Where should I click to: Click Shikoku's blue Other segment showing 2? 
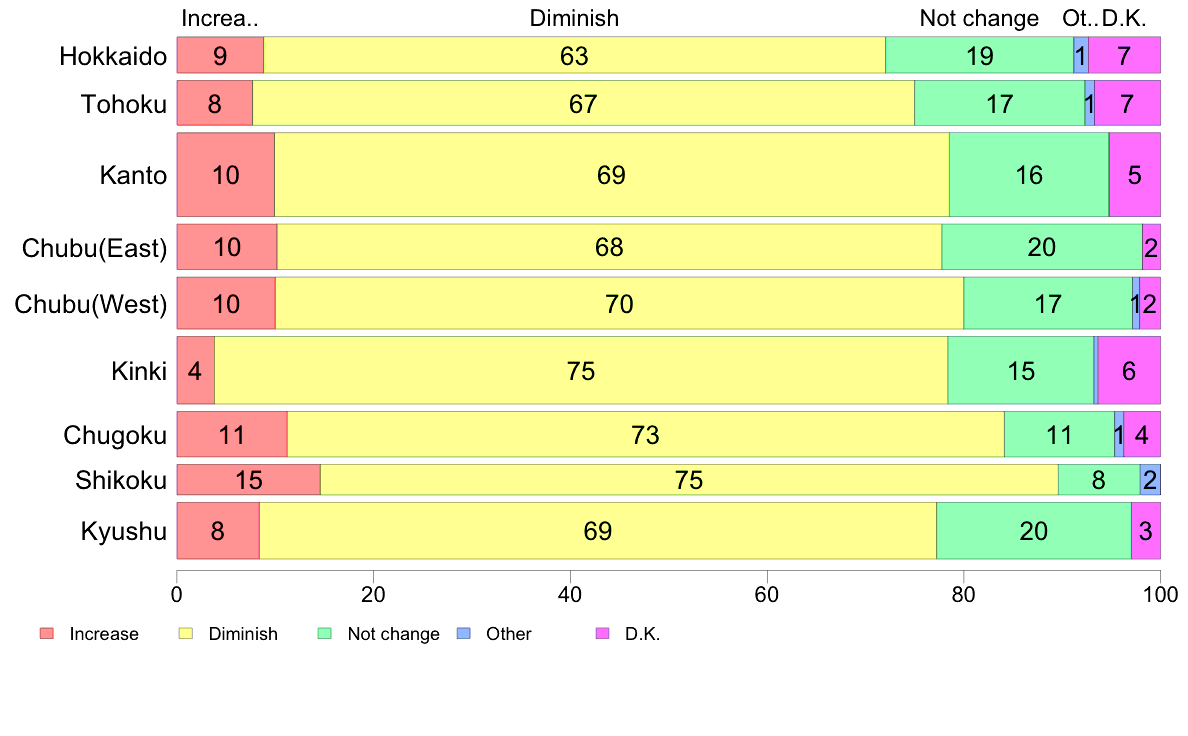[1150, 480]
